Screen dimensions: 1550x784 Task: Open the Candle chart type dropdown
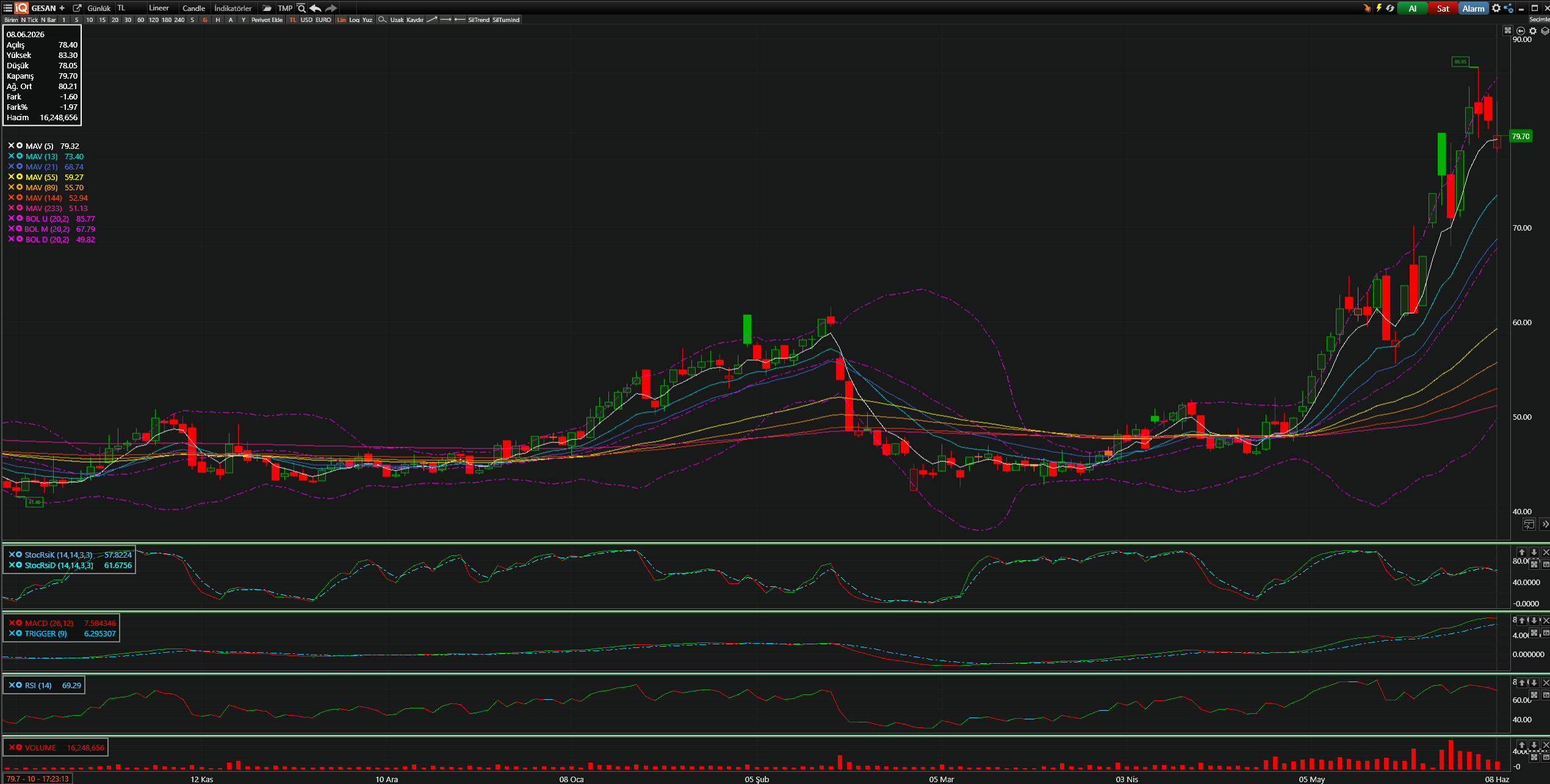194,8
